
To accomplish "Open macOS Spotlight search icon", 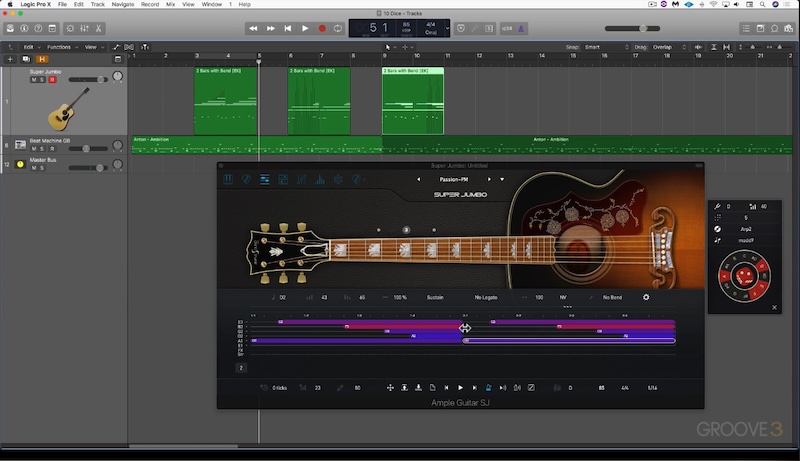I will (x=762, y=4).
